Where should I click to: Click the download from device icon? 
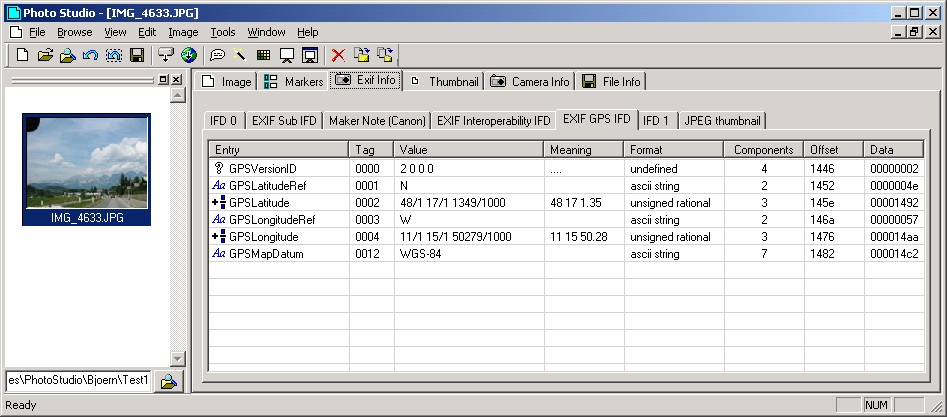tap(166, 56)
